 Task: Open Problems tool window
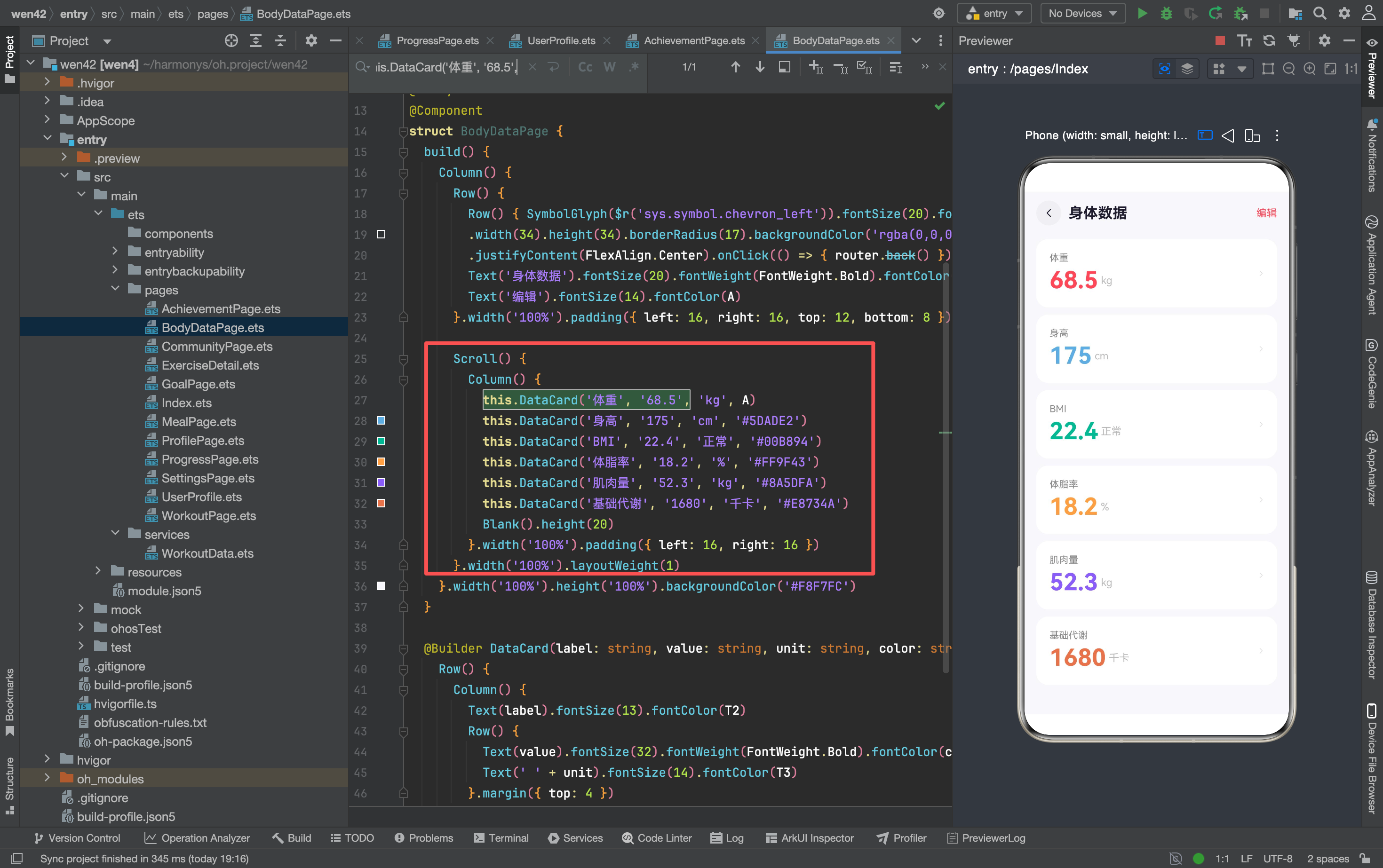pos(424,837)
